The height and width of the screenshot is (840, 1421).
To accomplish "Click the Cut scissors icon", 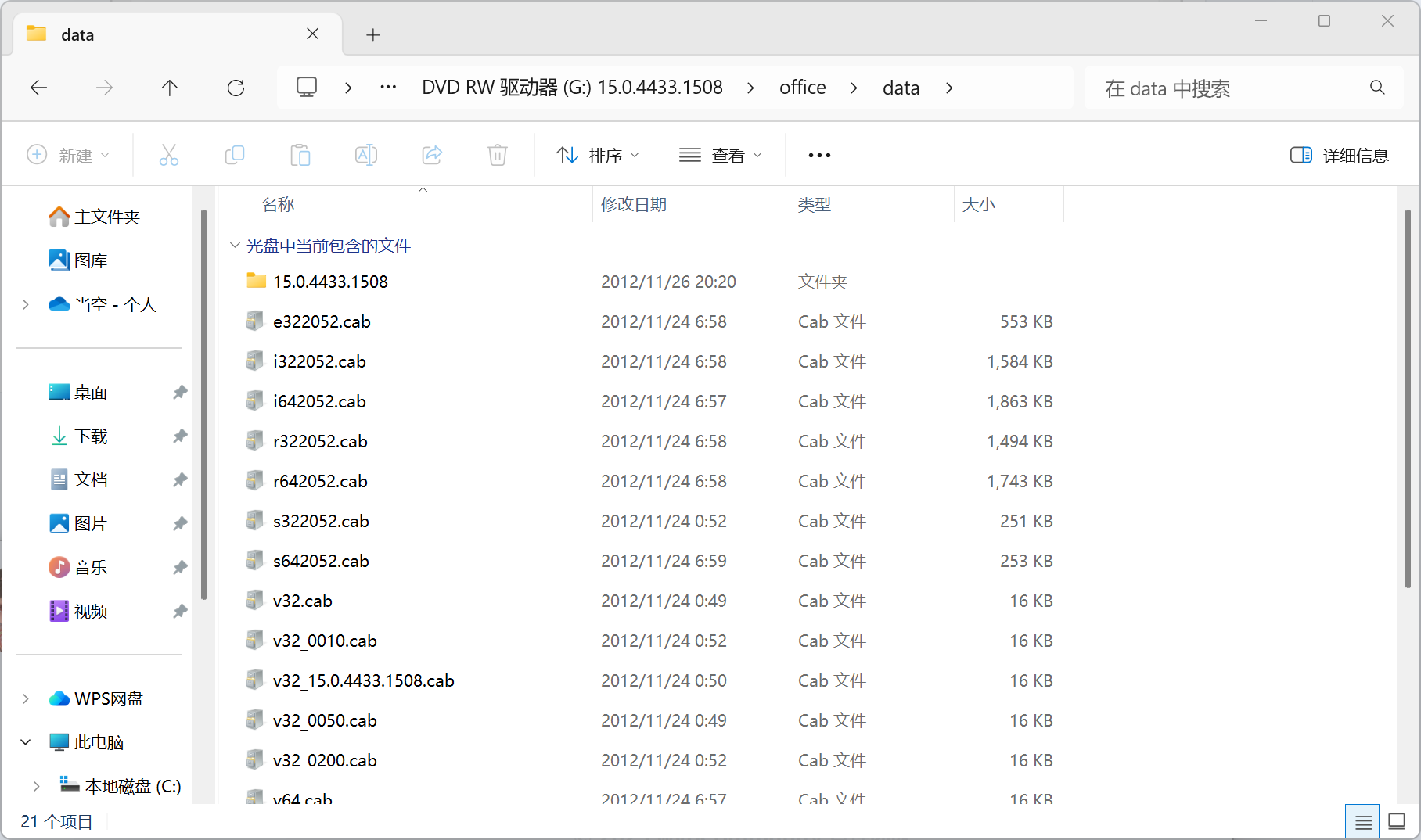I will pyautogui.click(x=169, y=155).
